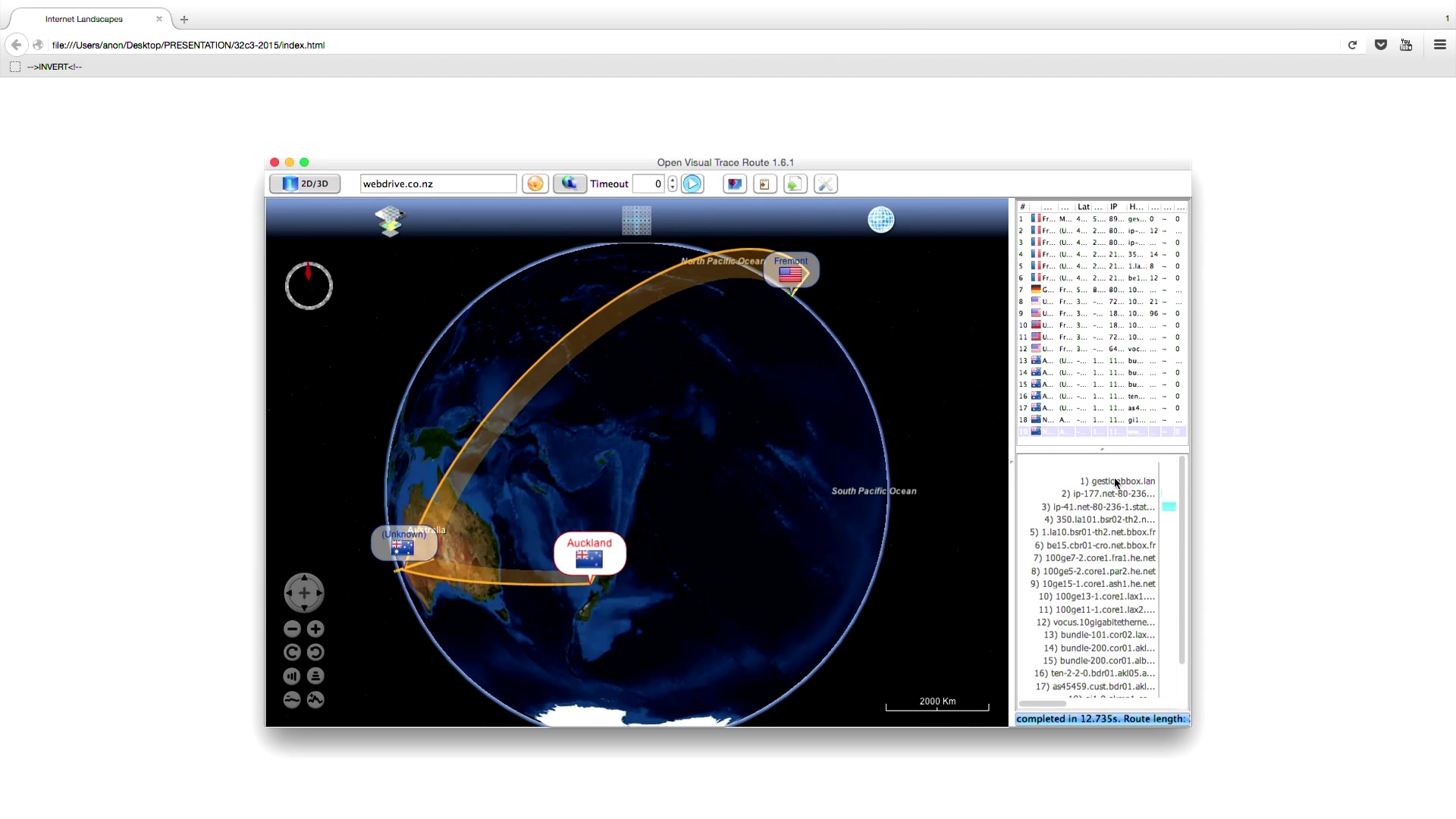The image size is (1456, 819).
Task: Click hop label '6) be15.cbr01-cro.net.bbox.fr'
Action: point(1095,545)
